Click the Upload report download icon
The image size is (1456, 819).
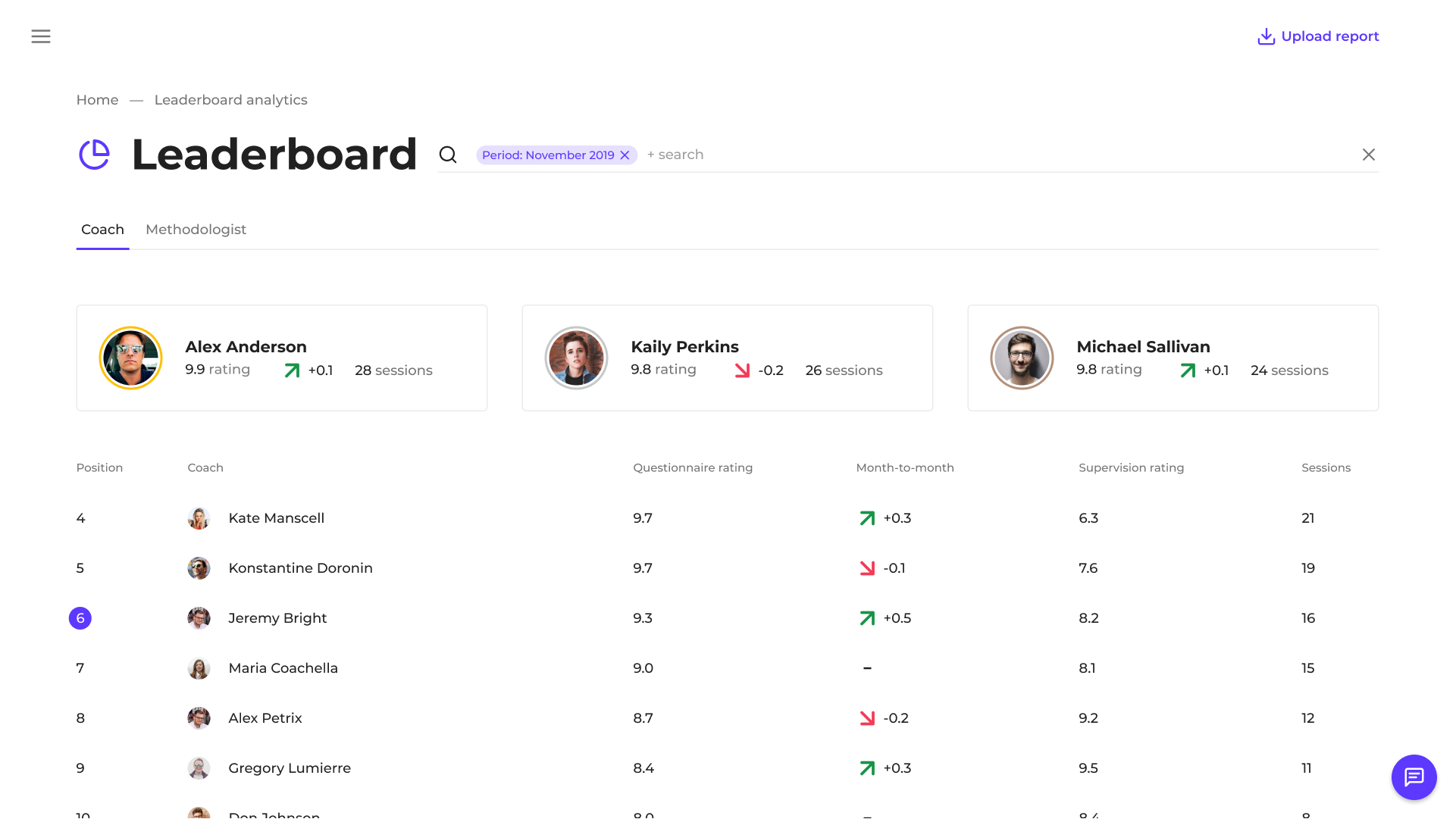pyautogui.click(x=1266, y=36)
